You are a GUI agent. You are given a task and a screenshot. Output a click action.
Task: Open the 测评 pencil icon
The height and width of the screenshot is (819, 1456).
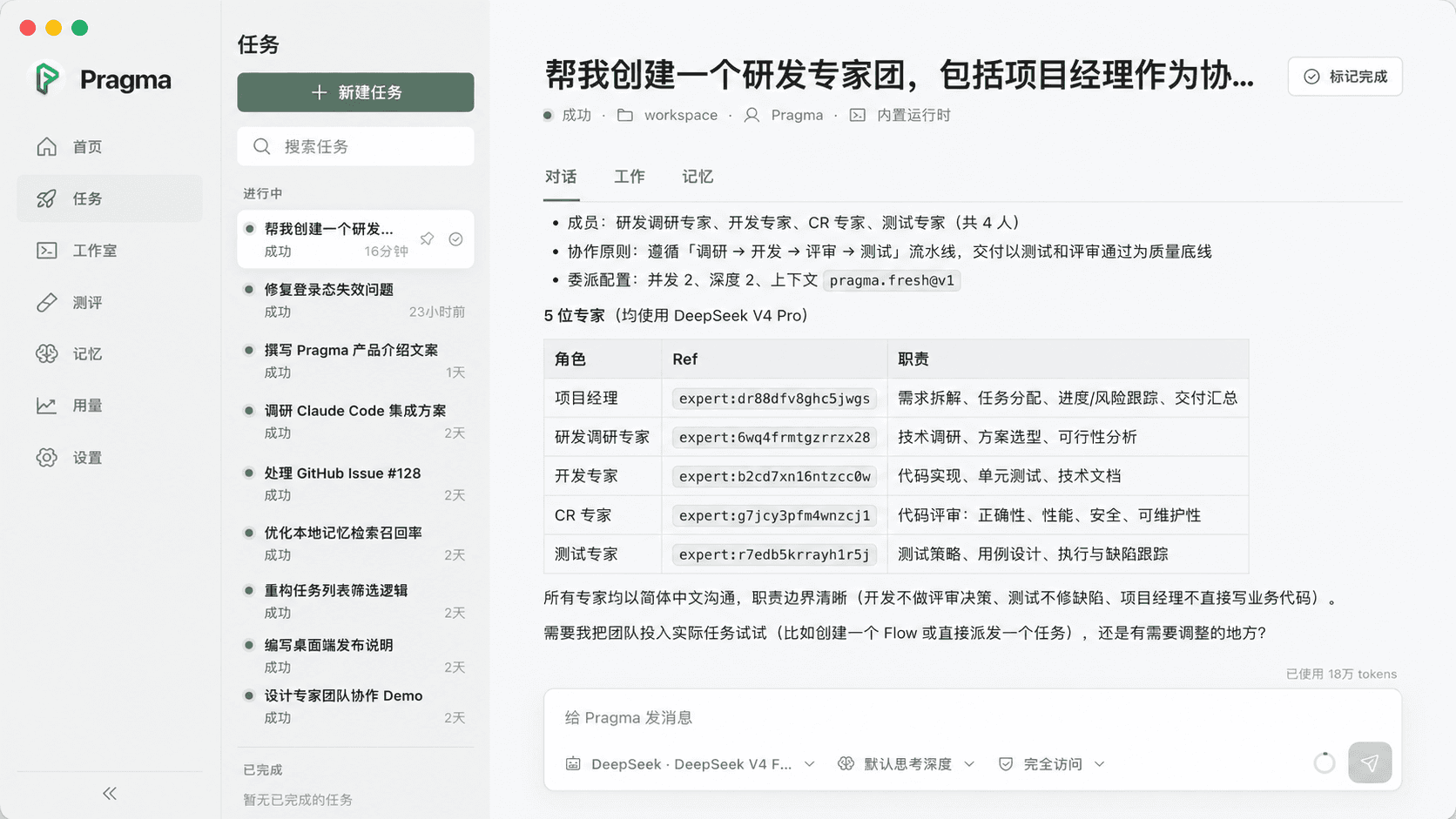[x=47, y=302]
